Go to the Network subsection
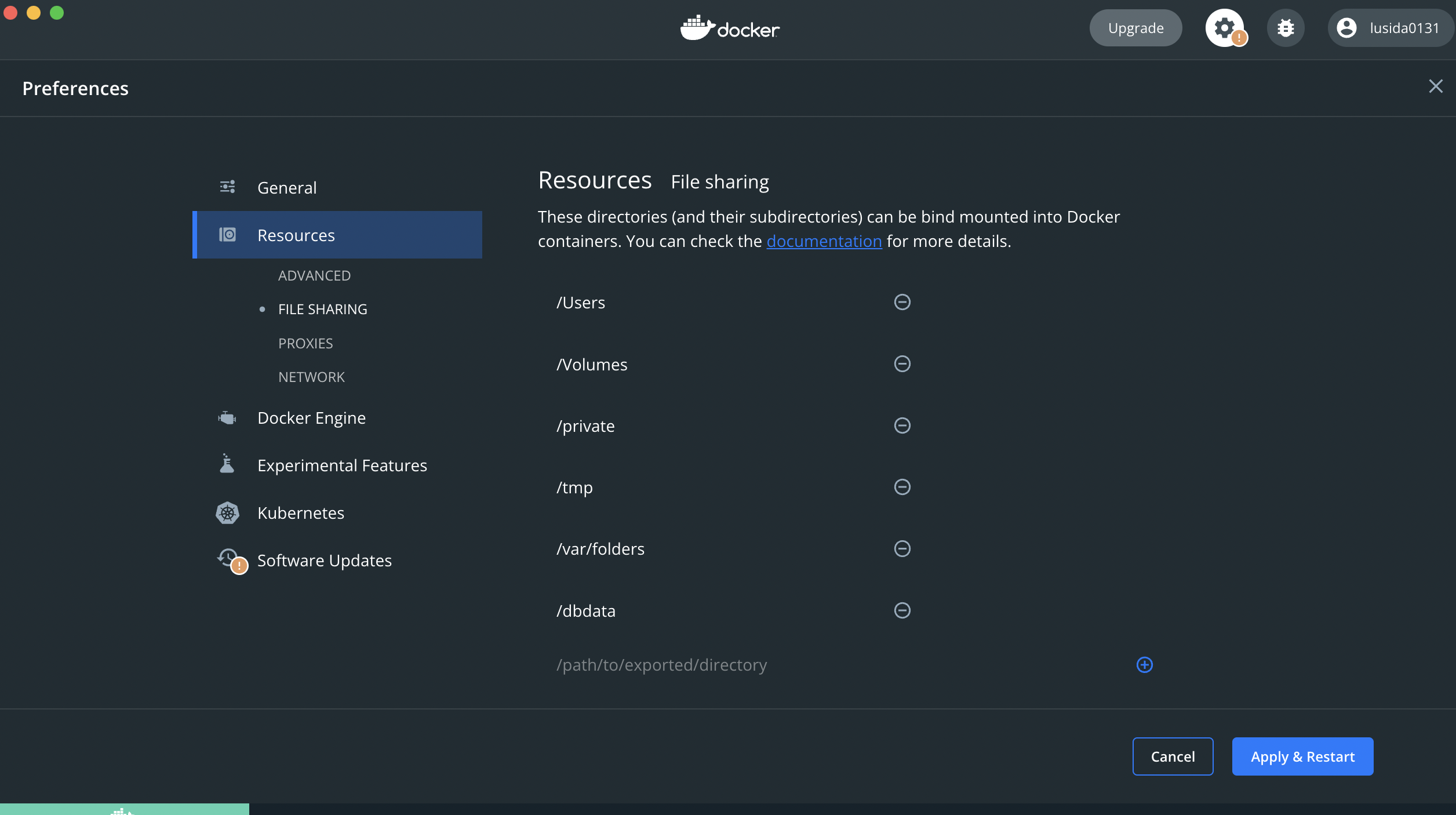Image resolution: width=1456 pixels, height=815 pixels. tap(311, 377)
